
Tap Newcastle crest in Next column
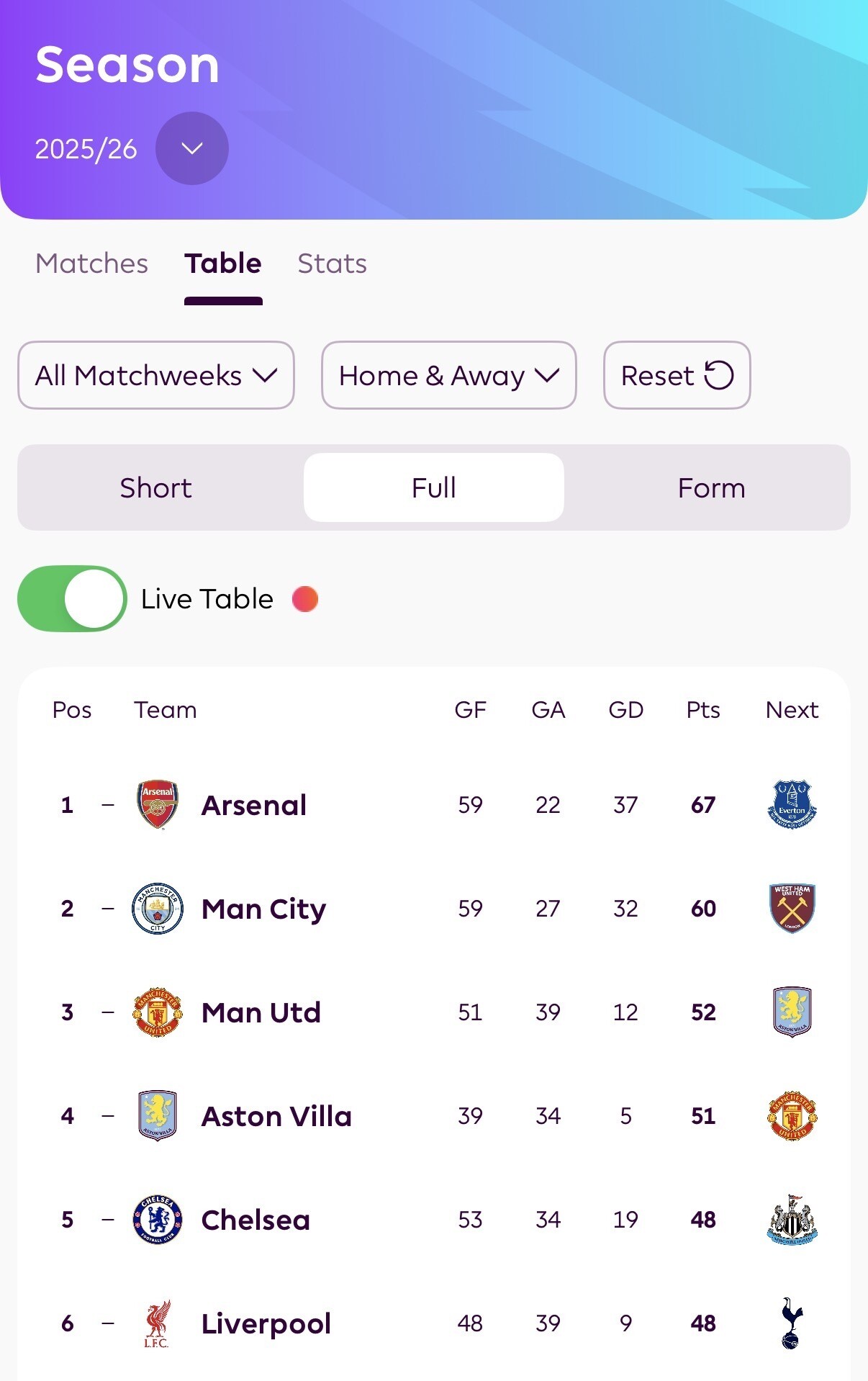coord(792,1220)
